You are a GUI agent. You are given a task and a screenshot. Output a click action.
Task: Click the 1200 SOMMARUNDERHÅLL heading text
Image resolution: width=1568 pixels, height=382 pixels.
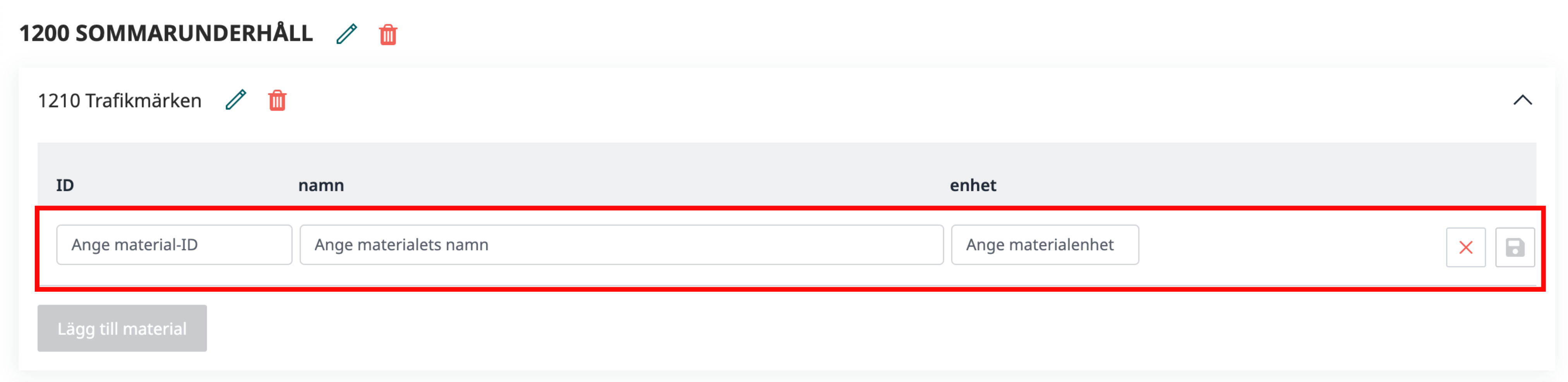point(166,33)
